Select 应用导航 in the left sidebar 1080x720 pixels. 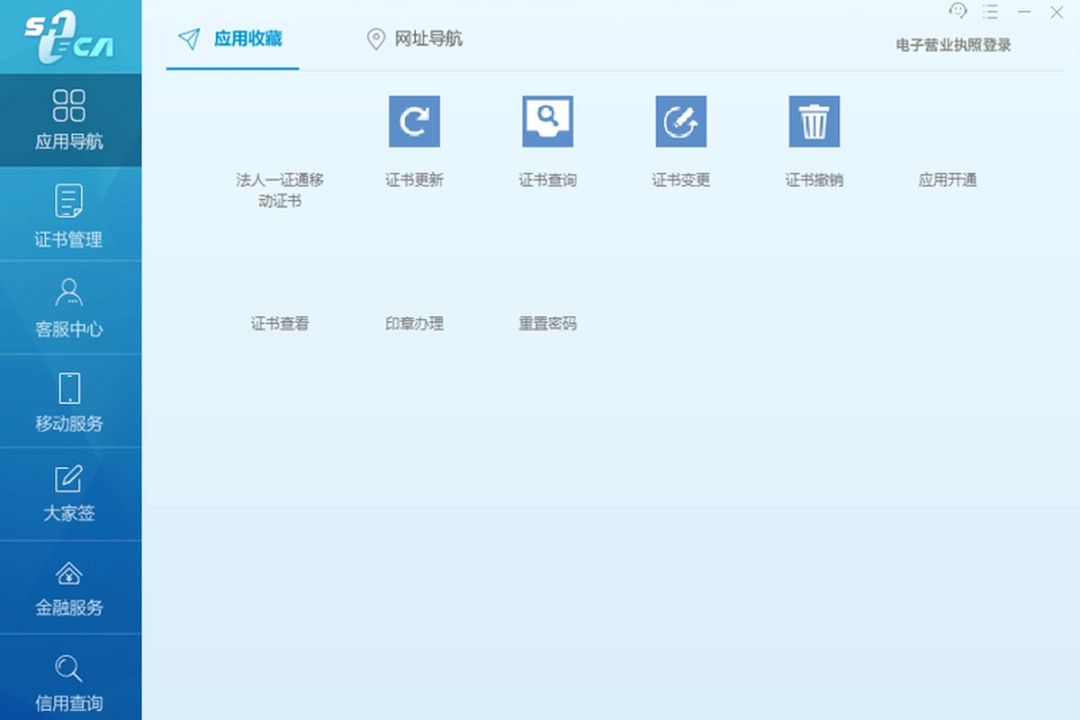click(70, 120)
